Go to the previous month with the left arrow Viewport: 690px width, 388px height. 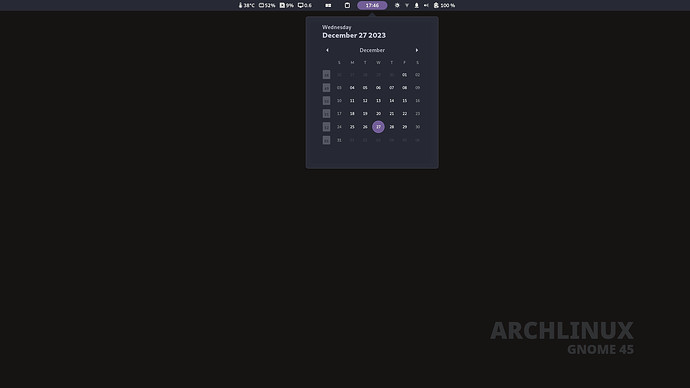[x=327, y=50]
